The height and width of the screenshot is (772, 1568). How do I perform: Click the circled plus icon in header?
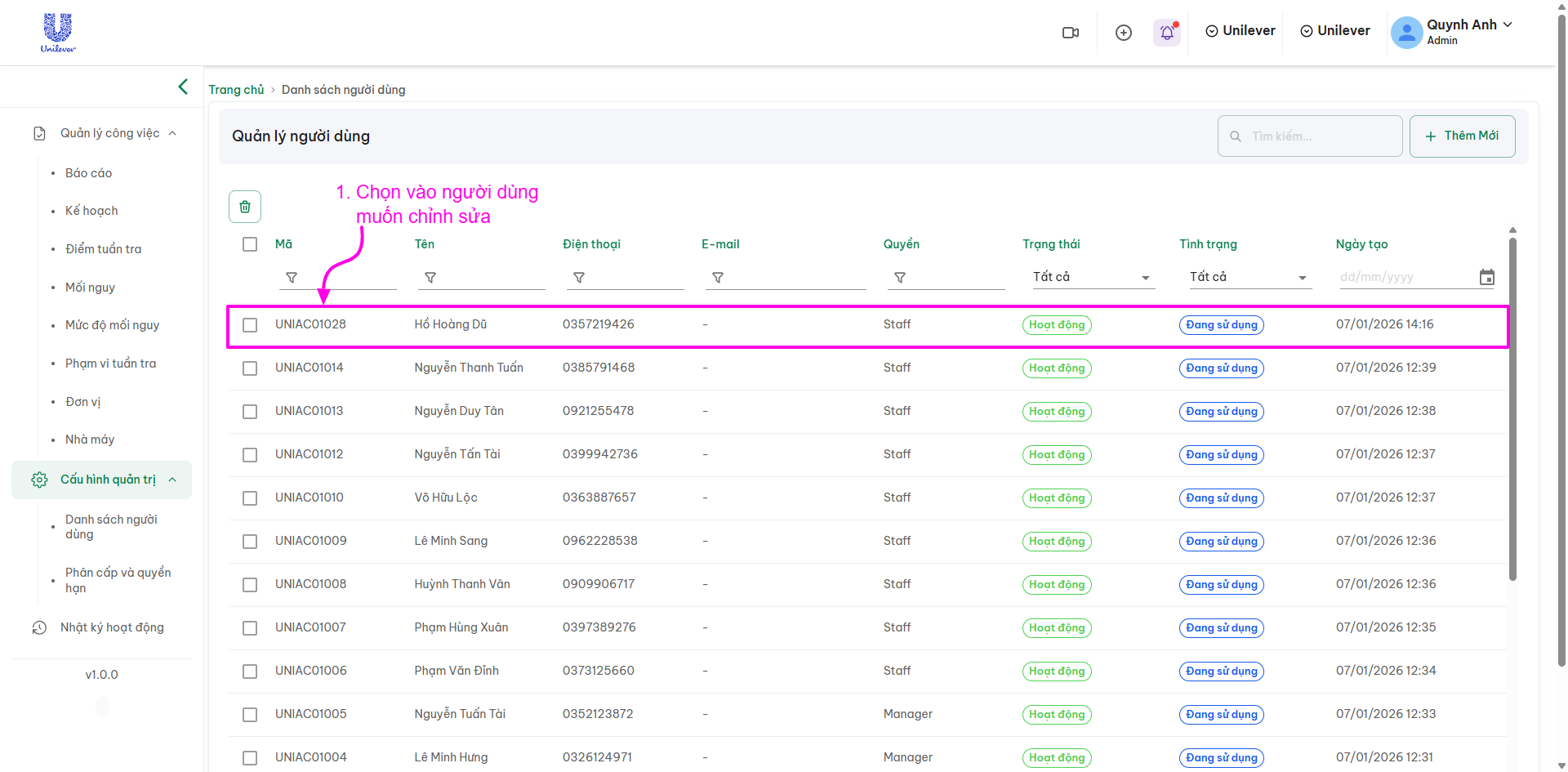[1124, 33]
